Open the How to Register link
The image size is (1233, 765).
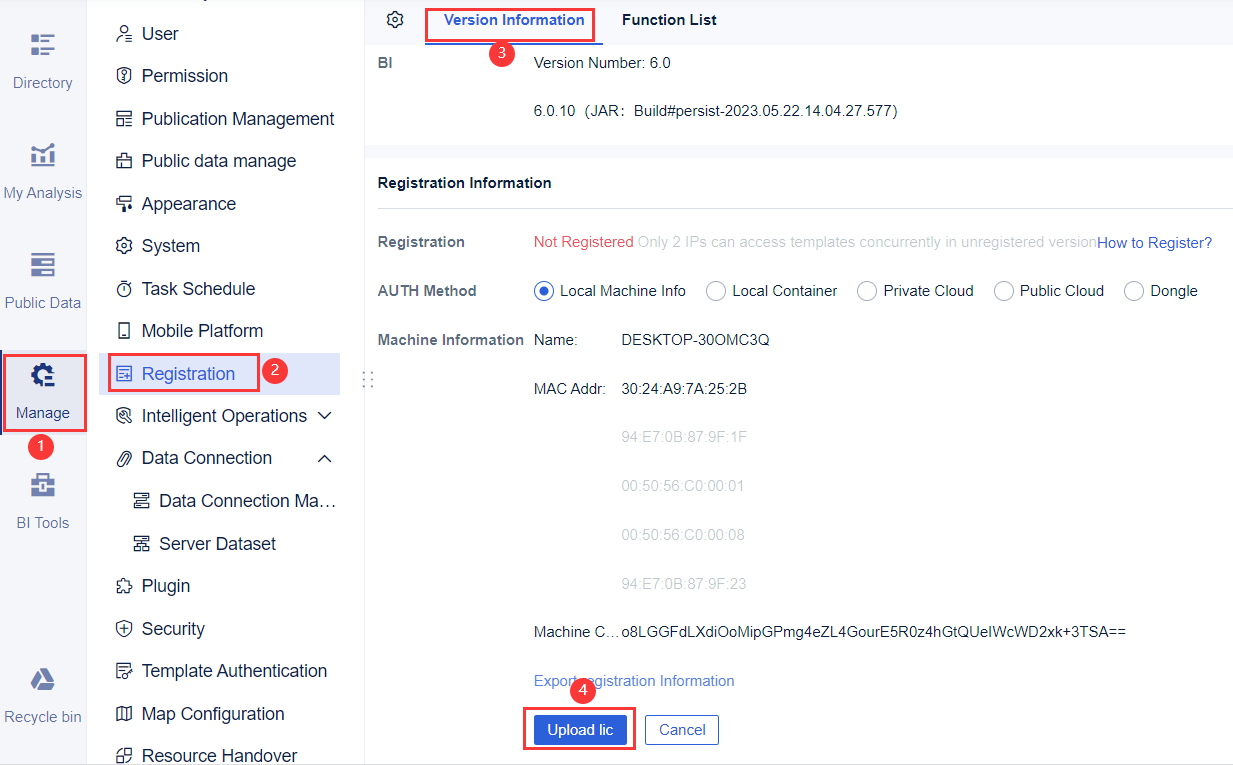click(1153, 242)
